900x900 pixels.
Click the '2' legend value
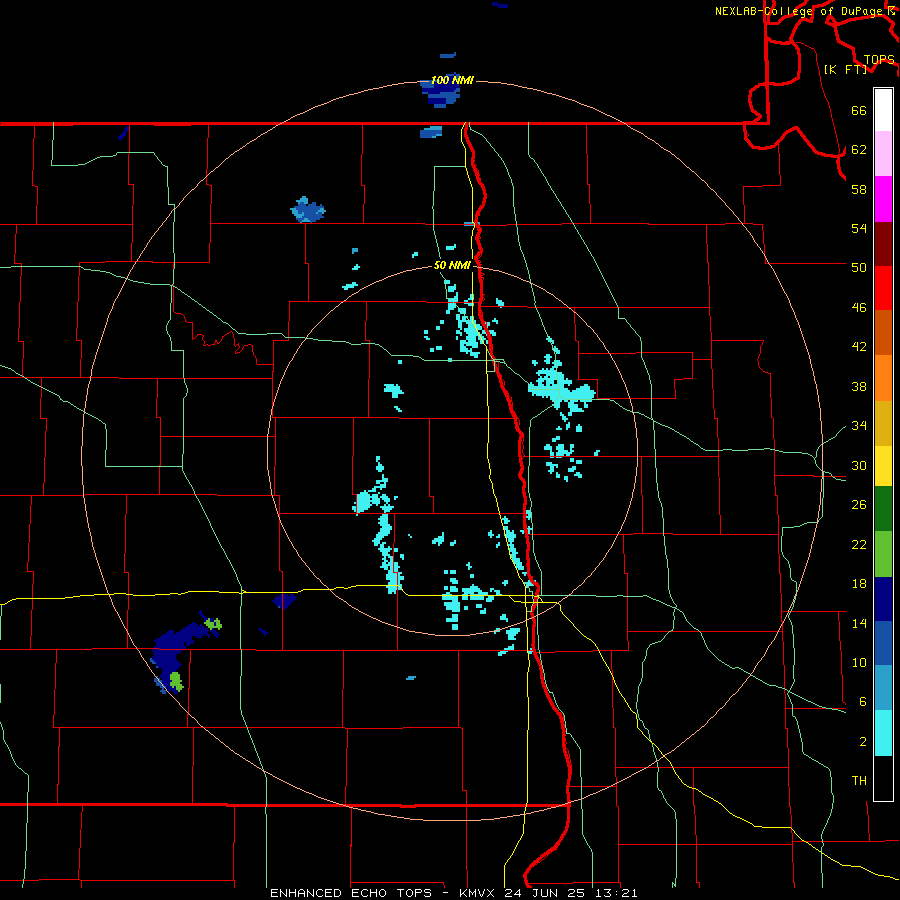pyautogui.click(x=863, y=742)
